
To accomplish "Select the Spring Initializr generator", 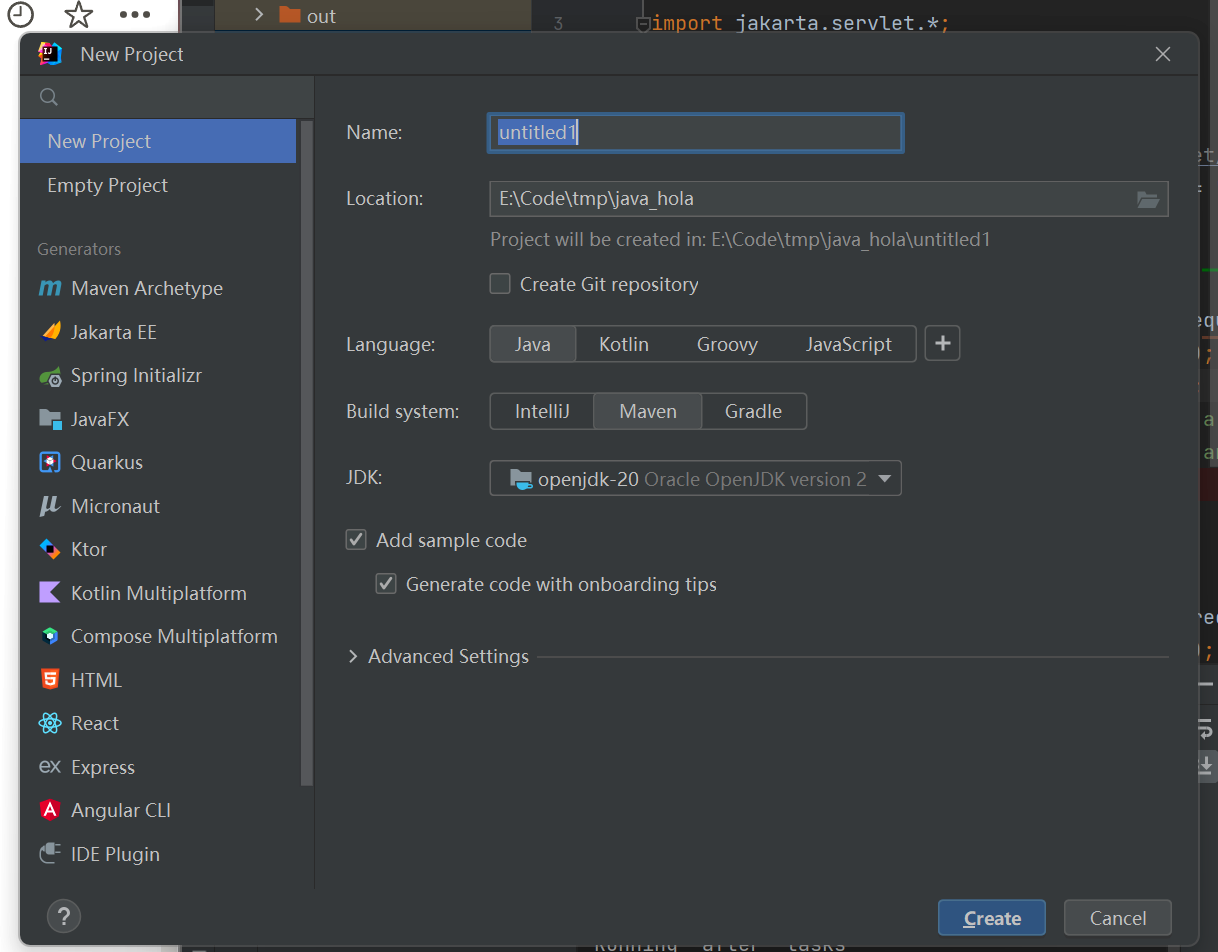I will (x=158, y=376).
